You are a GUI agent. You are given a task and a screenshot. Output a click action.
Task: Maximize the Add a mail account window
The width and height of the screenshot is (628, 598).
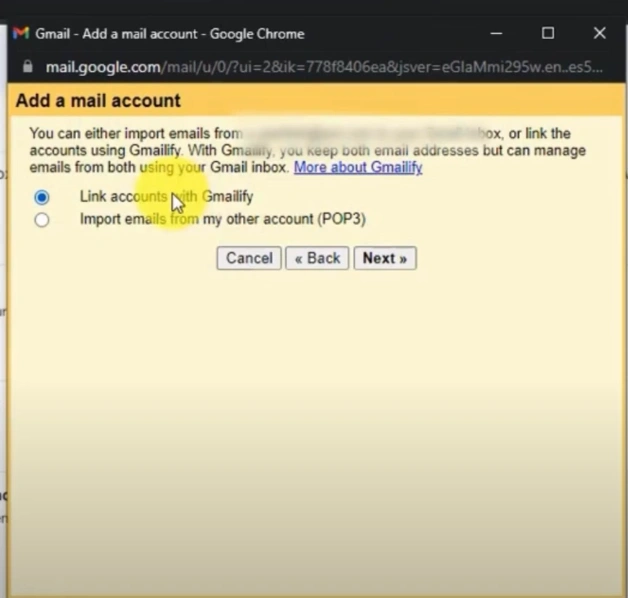pos(548,33)
